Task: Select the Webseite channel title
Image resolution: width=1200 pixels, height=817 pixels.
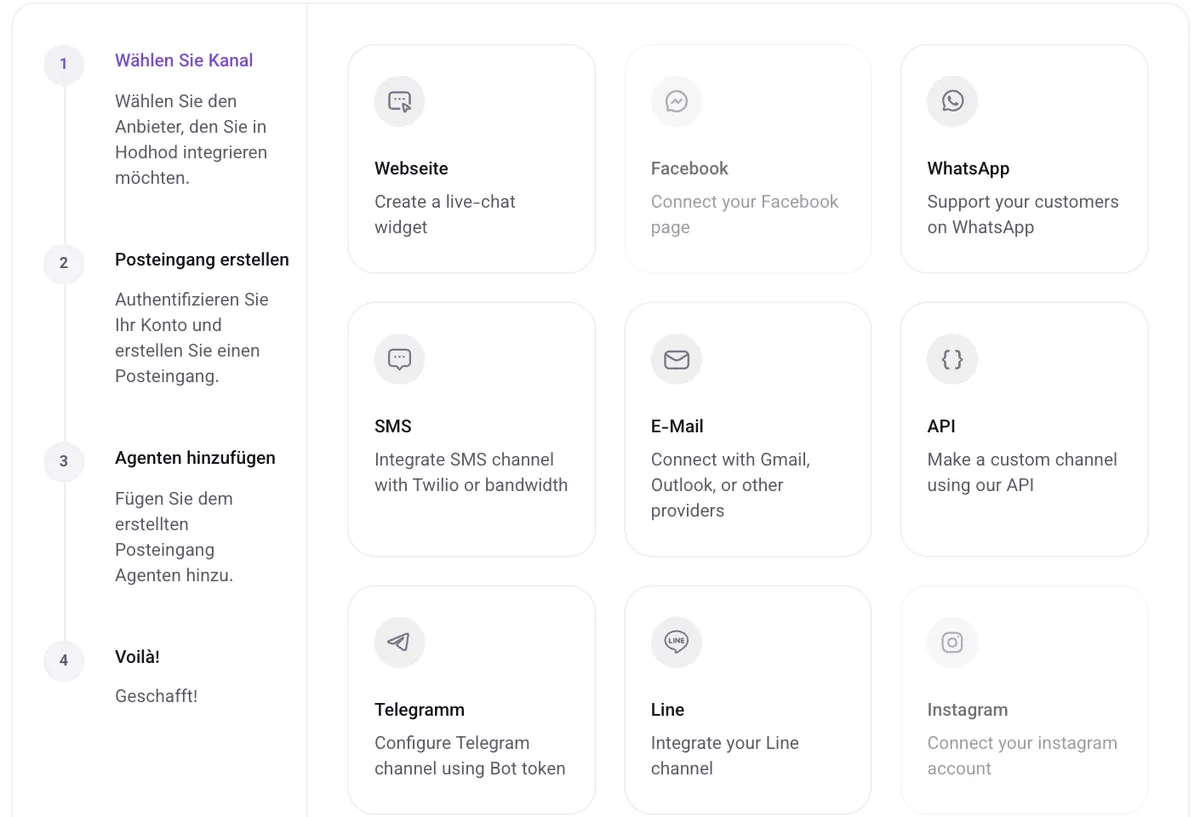Action: [x=411, y=168]
